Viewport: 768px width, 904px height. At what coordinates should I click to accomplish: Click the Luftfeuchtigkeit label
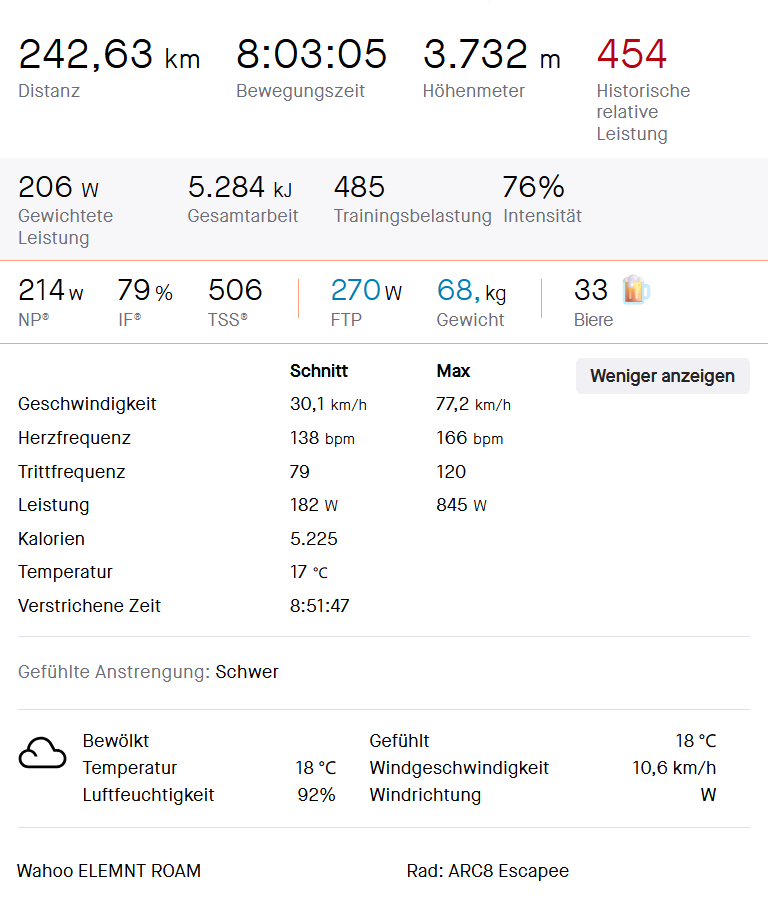click(148, 795)
